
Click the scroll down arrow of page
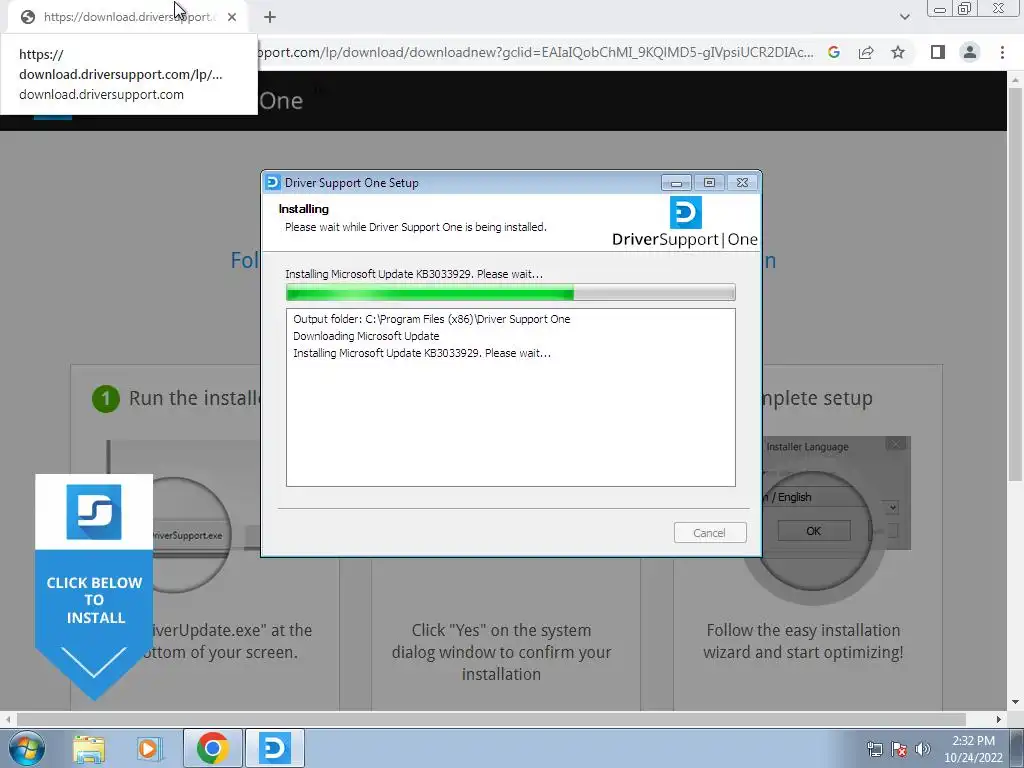[1015, 703]
